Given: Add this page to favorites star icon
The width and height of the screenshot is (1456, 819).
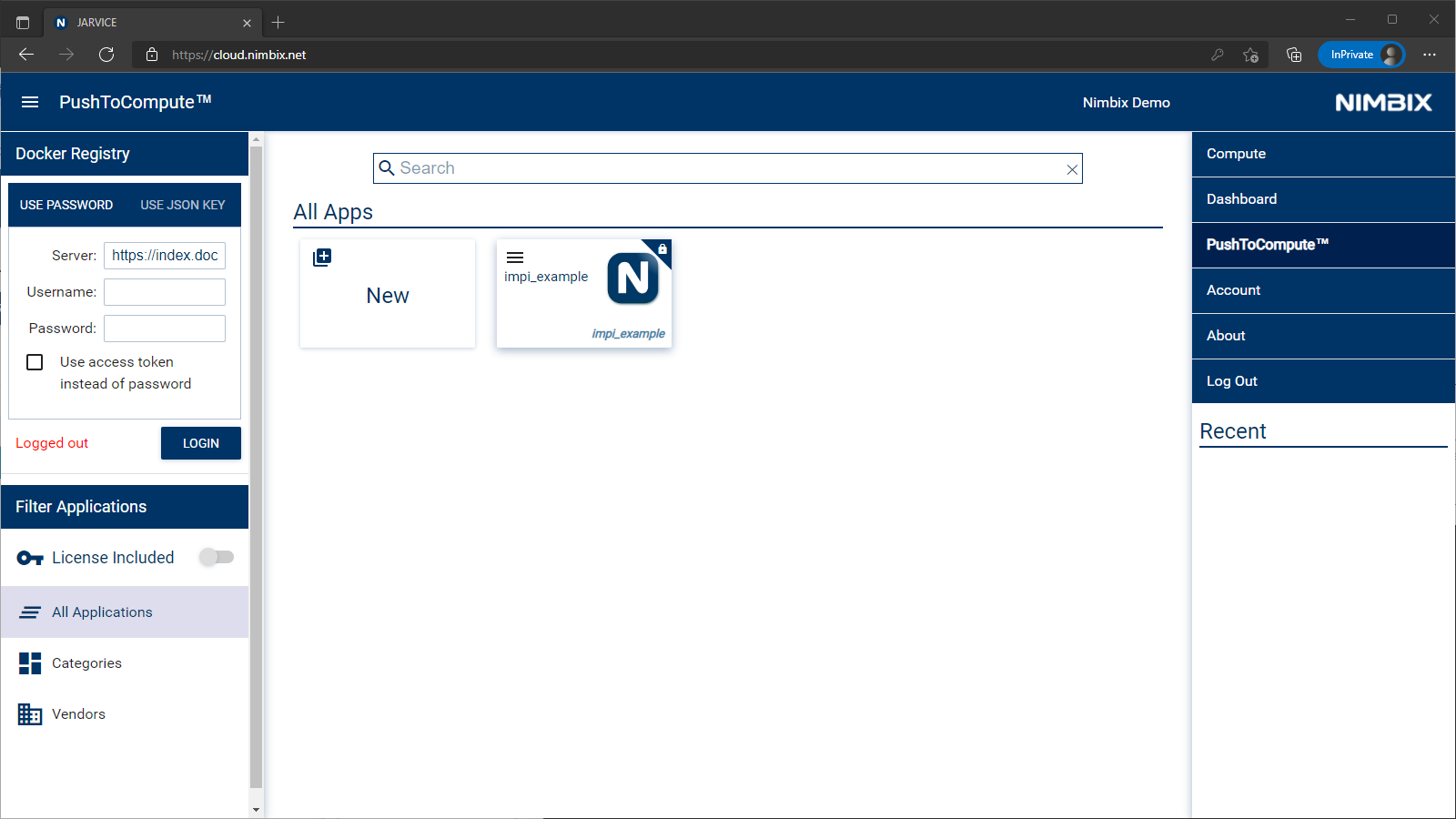Looking at the screenshot, I should tap(1251, 55).
